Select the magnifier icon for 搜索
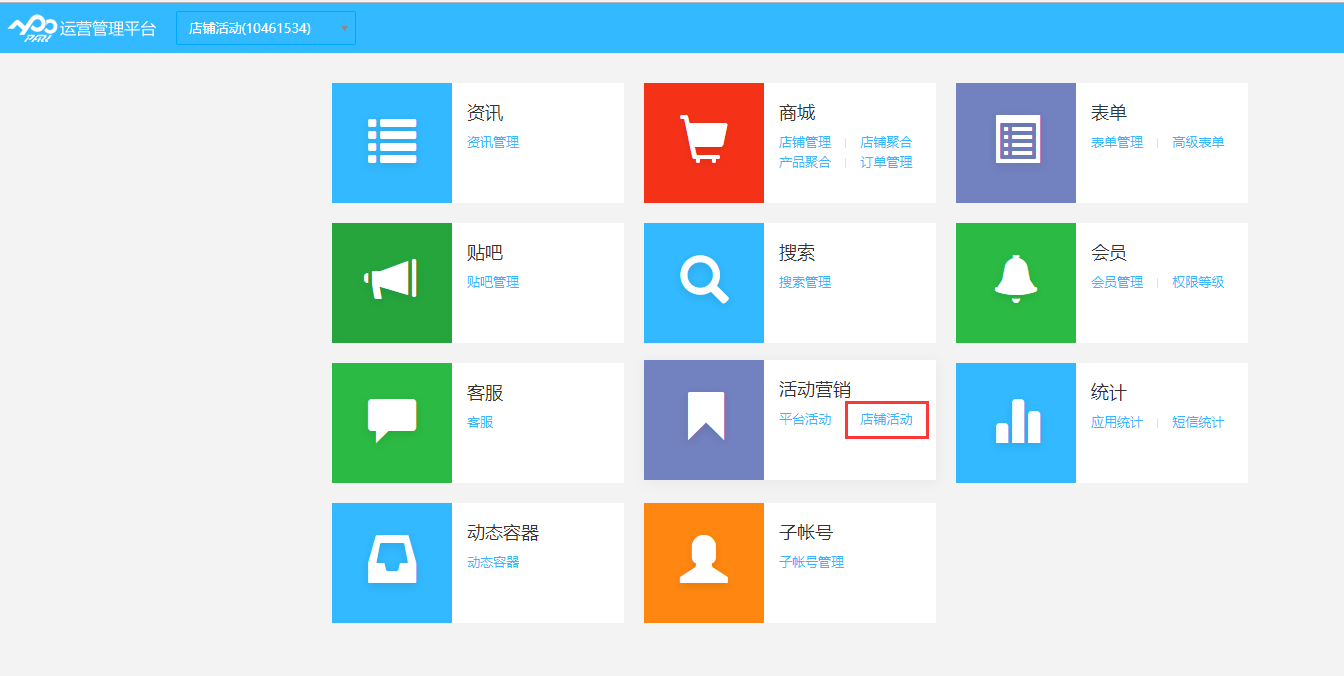Screen dimensions: 1344x676 coord(703,283)
